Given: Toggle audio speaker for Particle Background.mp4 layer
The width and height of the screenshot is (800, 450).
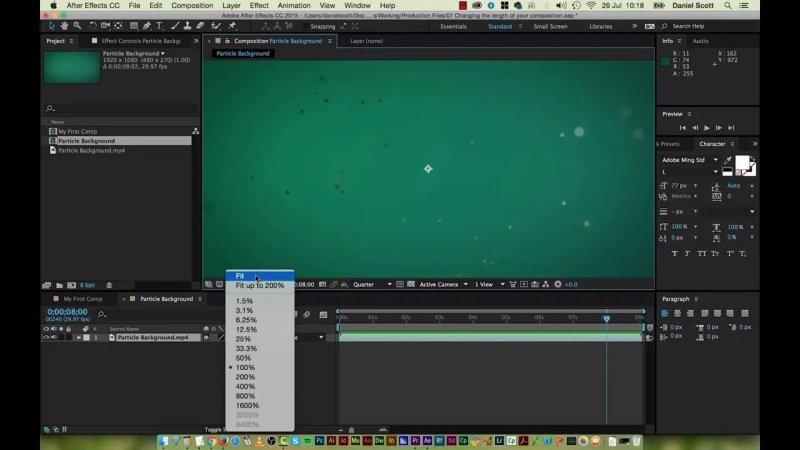Looking at the screenshot, I should (54, 337).
